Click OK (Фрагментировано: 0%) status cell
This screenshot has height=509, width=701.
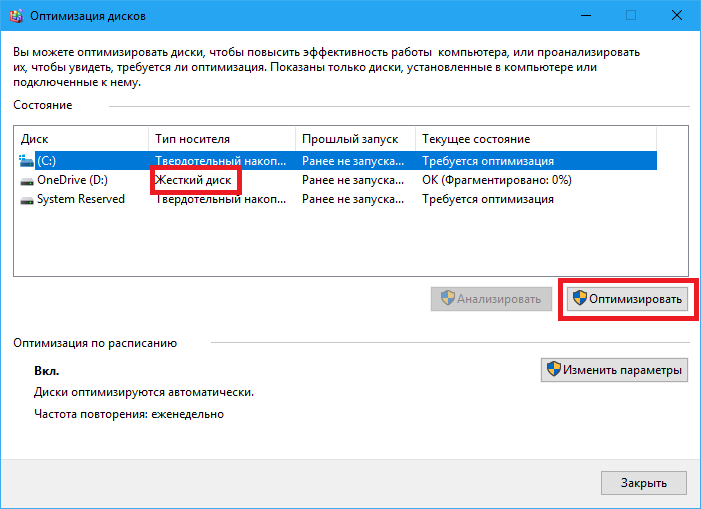(x=497, y=180)
